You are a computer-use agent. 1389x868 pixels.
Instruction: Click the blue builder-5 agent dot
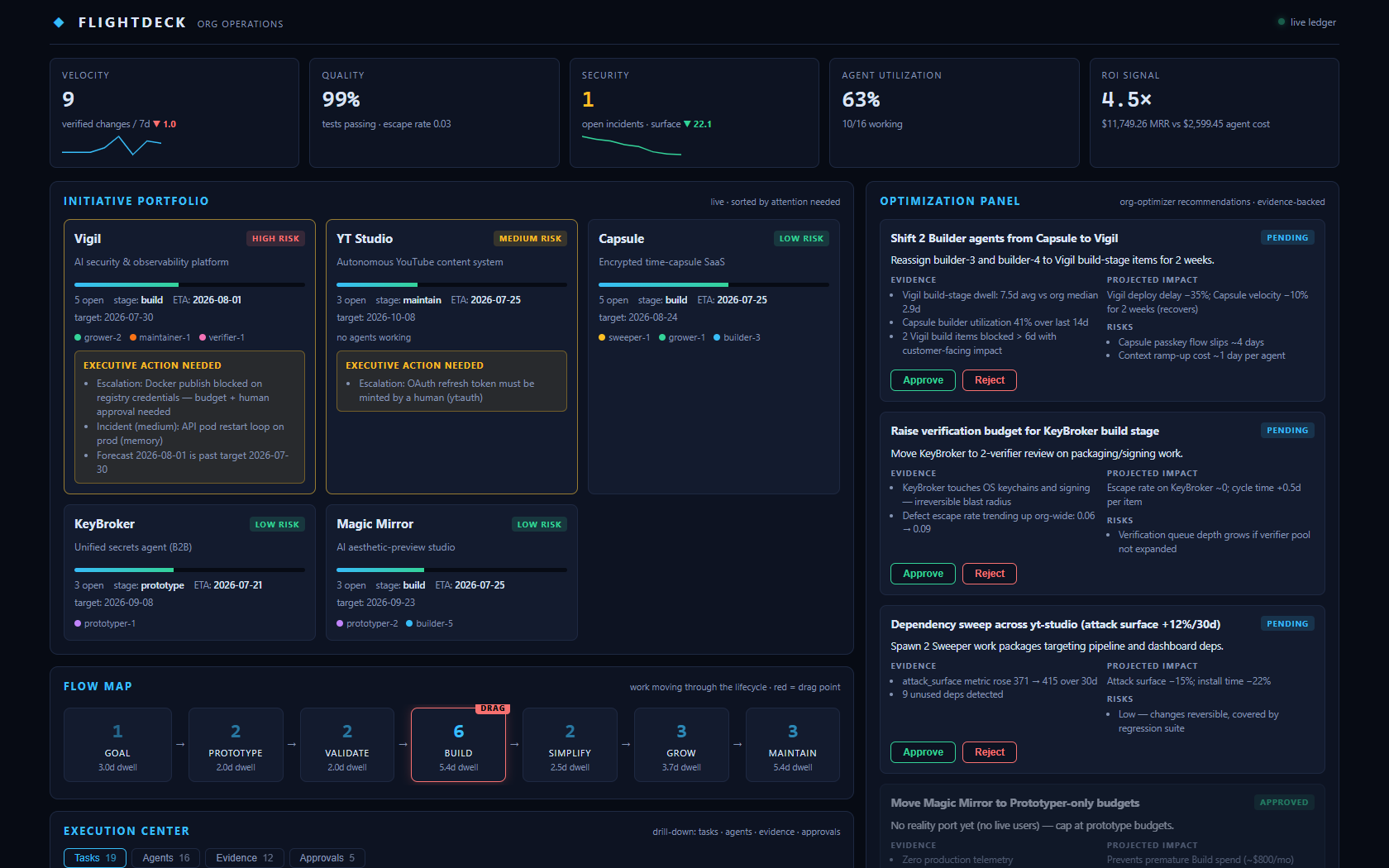[x=409, y=623]
